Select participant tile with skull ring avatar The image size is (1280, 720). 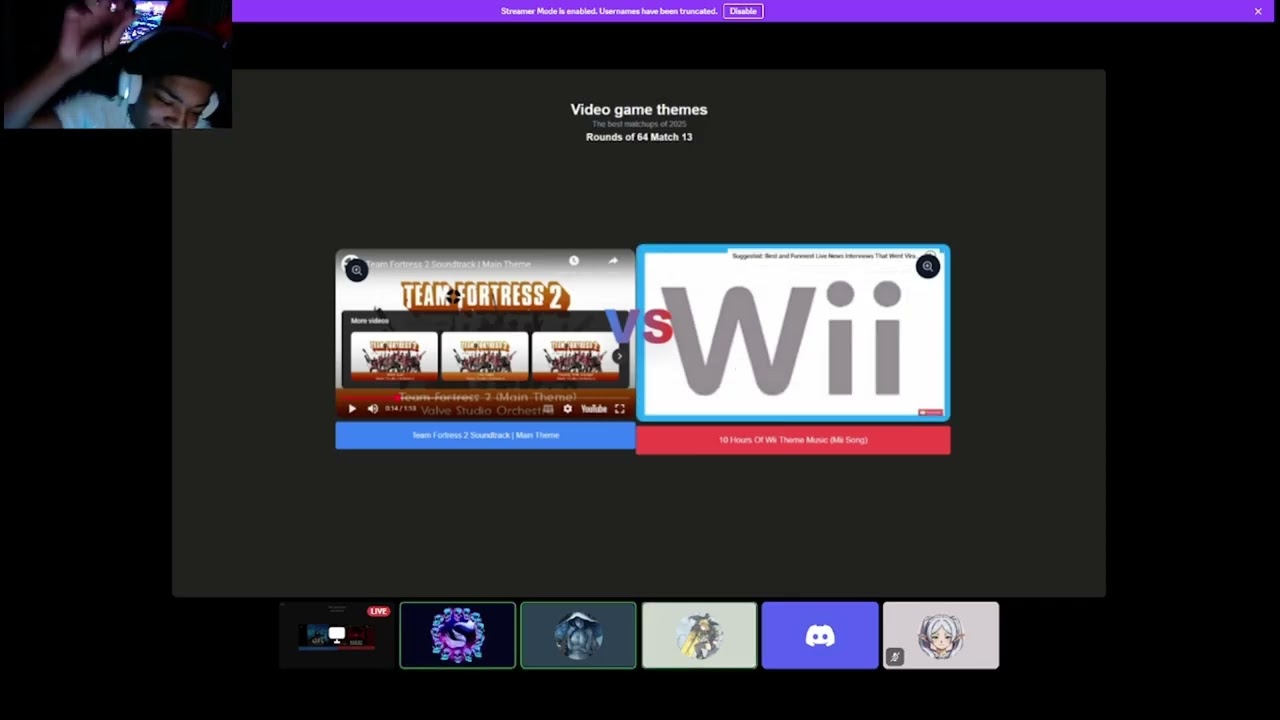pyautogui.click(x=458, y=635)
